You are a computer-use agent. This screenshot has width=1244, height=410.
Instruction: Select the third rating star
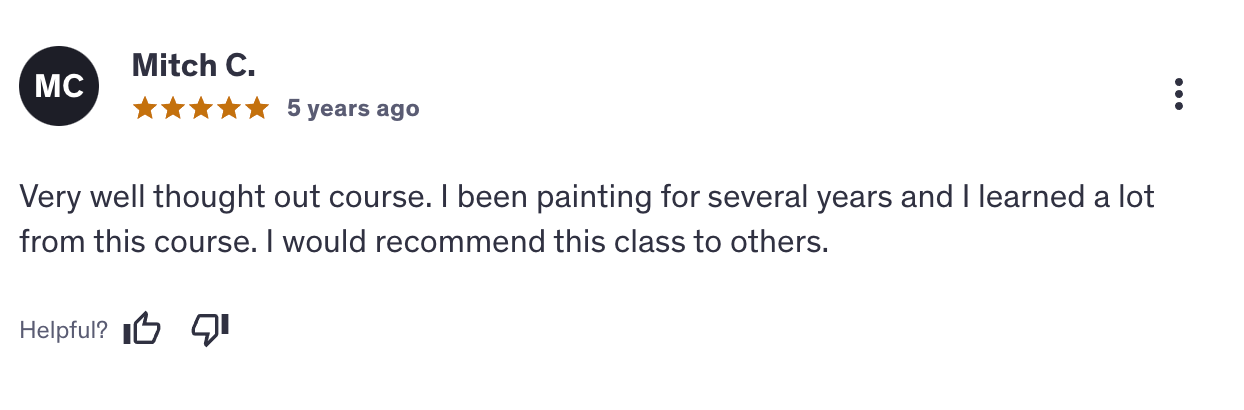[201, 108]
